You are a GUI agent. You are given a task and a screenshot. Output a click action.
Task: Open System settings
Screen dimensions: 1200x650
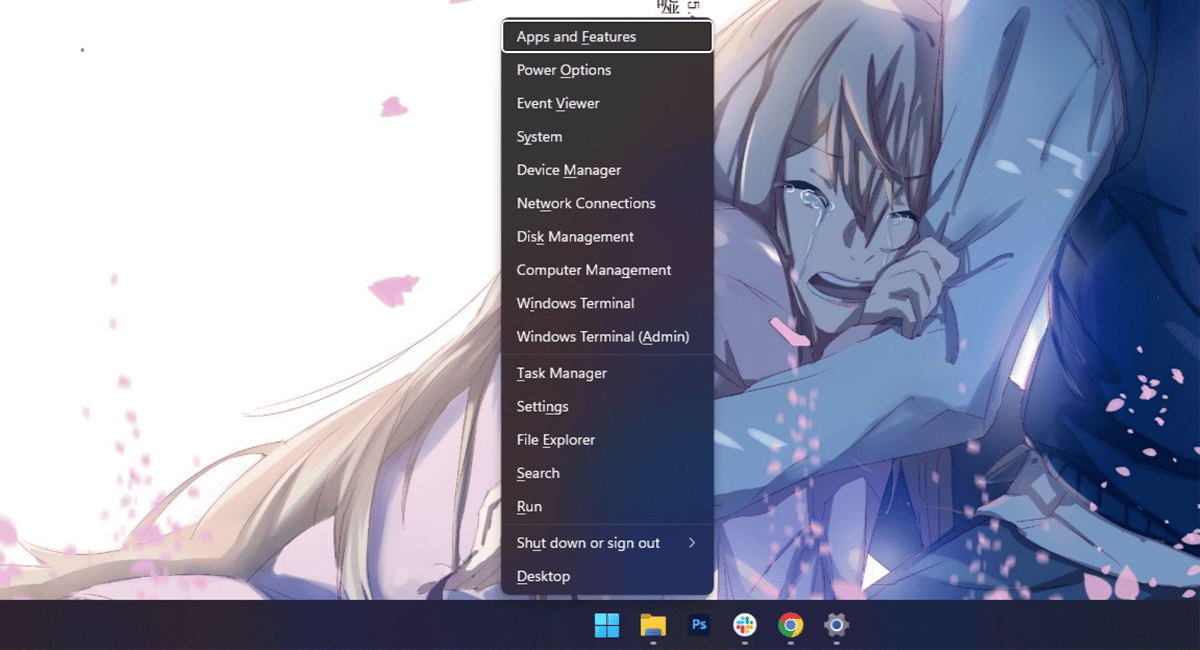(538, 136)
